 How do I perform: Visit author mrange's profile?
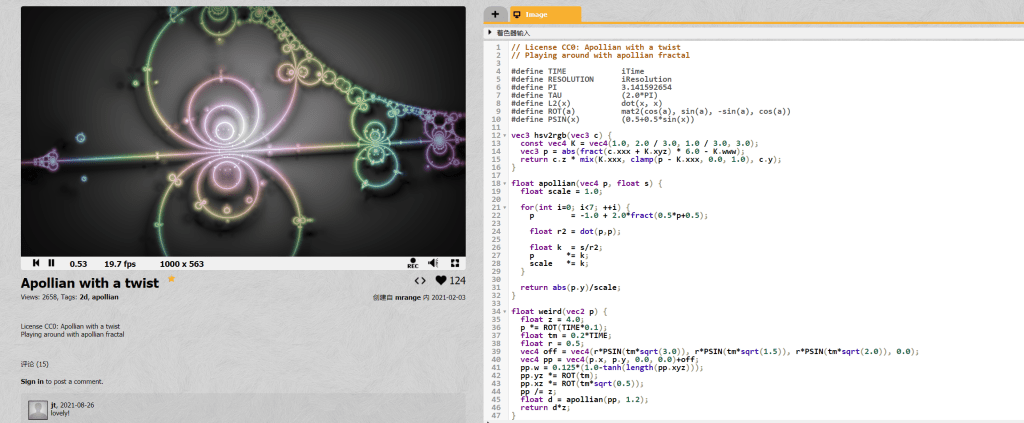pyautogui.click(x=407, y=298)
